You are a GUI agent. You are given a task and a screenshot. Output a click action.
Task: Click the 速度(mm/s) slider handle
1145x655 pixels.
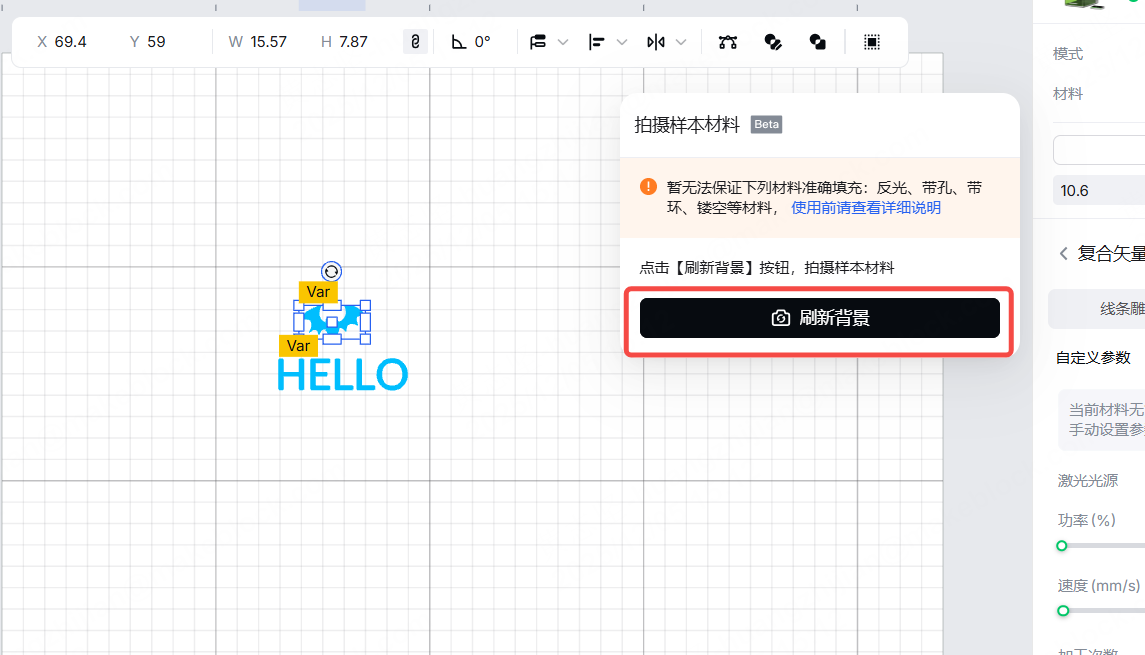coord(1063,610)
